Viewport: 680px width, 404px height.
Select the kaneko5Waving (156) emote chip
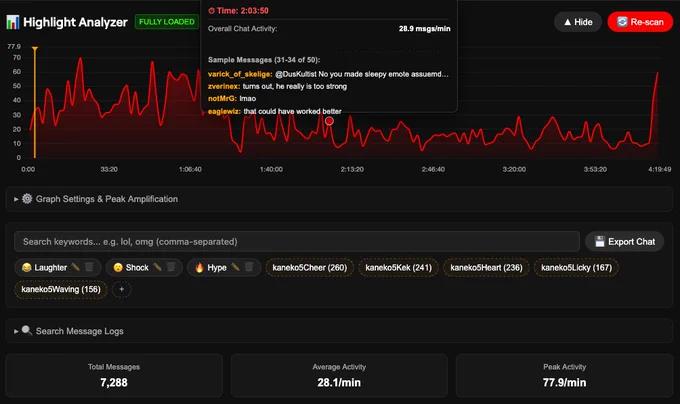click(x=61, y=289)
